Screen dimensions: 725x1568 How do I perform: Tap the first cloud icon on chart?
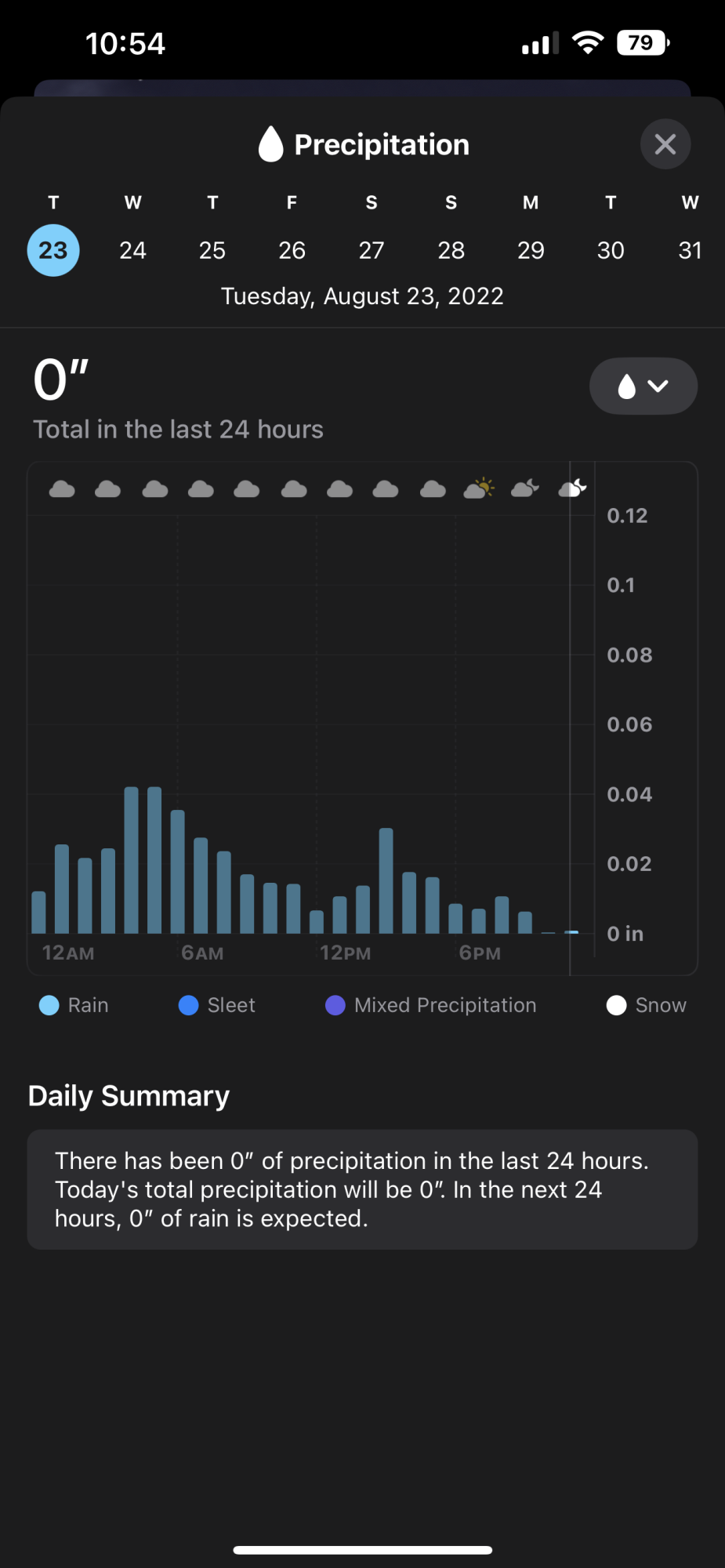[x=62, y=489]
